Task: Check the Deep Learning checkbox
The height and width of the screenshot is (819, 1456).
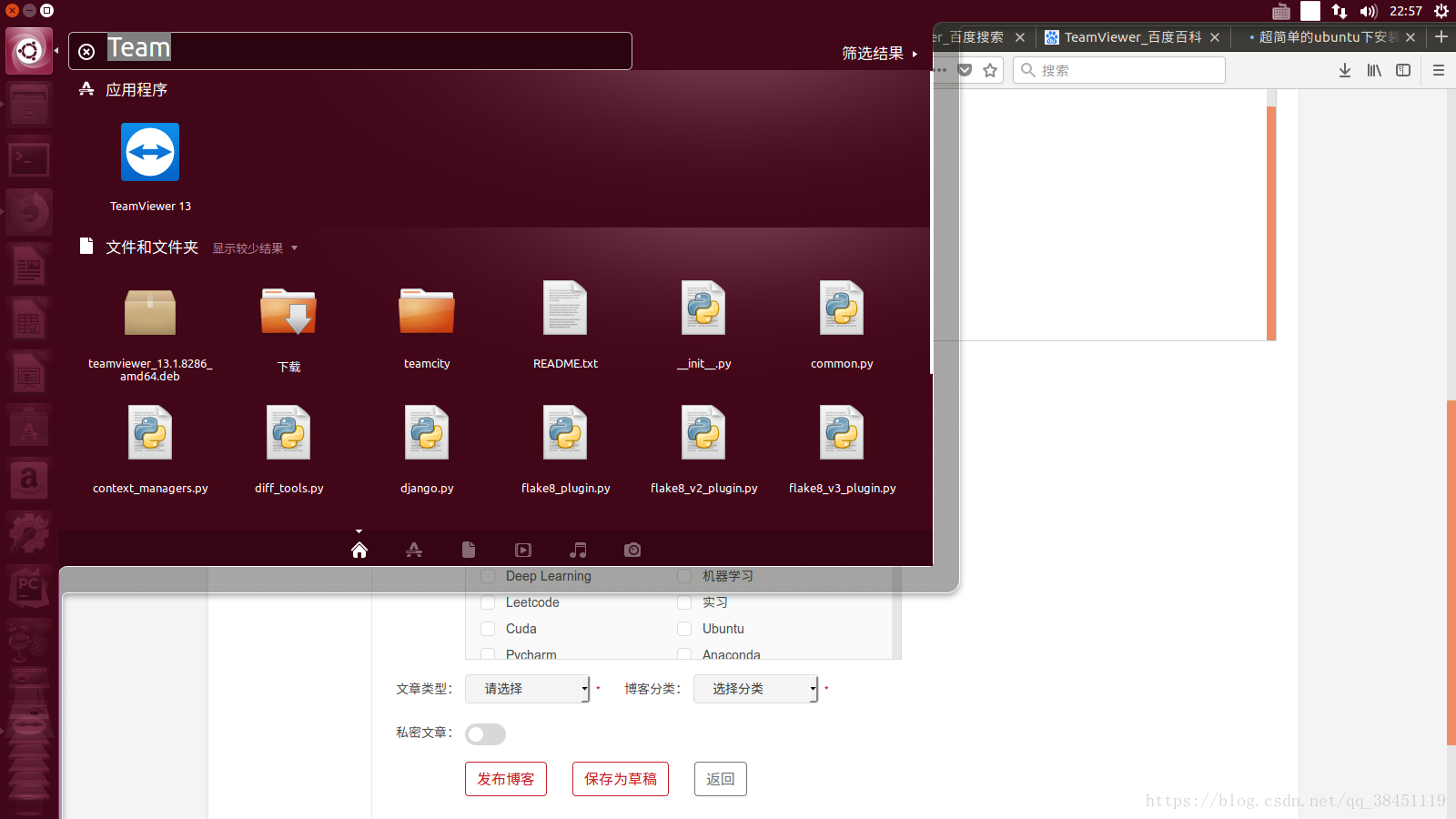Action: pyautogui.click(x=488, y=576)
